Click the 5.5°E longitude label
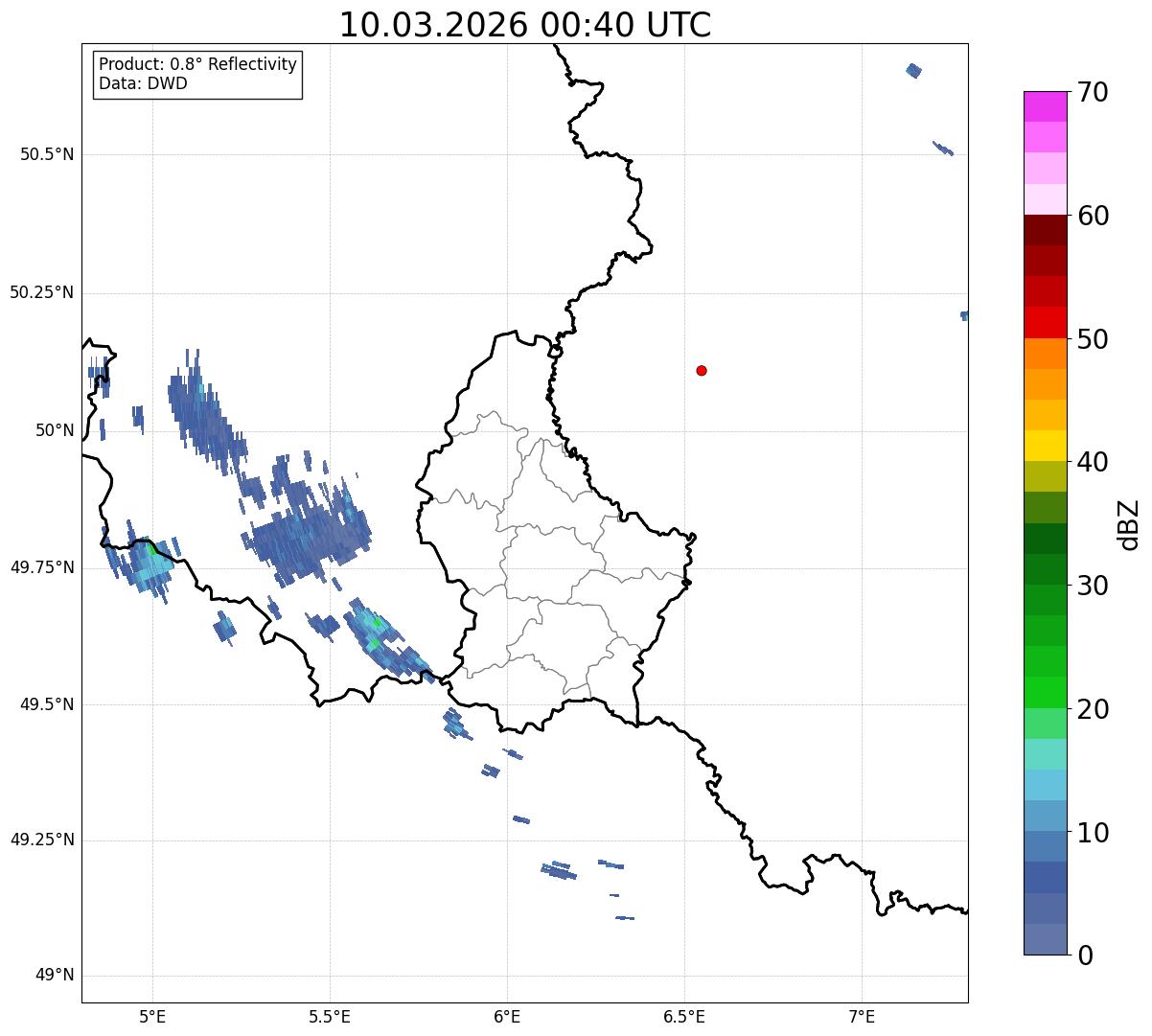1152x1036 pixels. (x=330, y=1016)
